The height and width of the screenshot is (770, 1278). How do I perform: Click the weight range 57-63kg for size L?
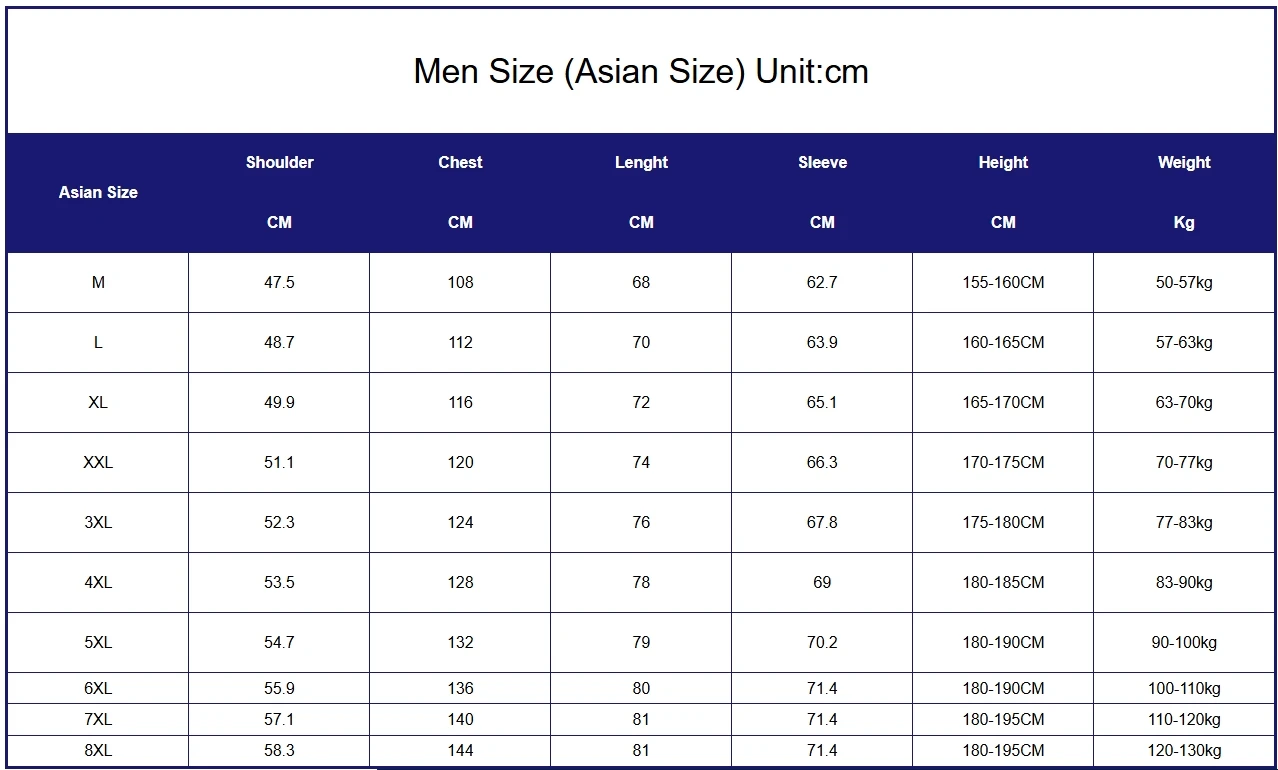pos(1183,342)
